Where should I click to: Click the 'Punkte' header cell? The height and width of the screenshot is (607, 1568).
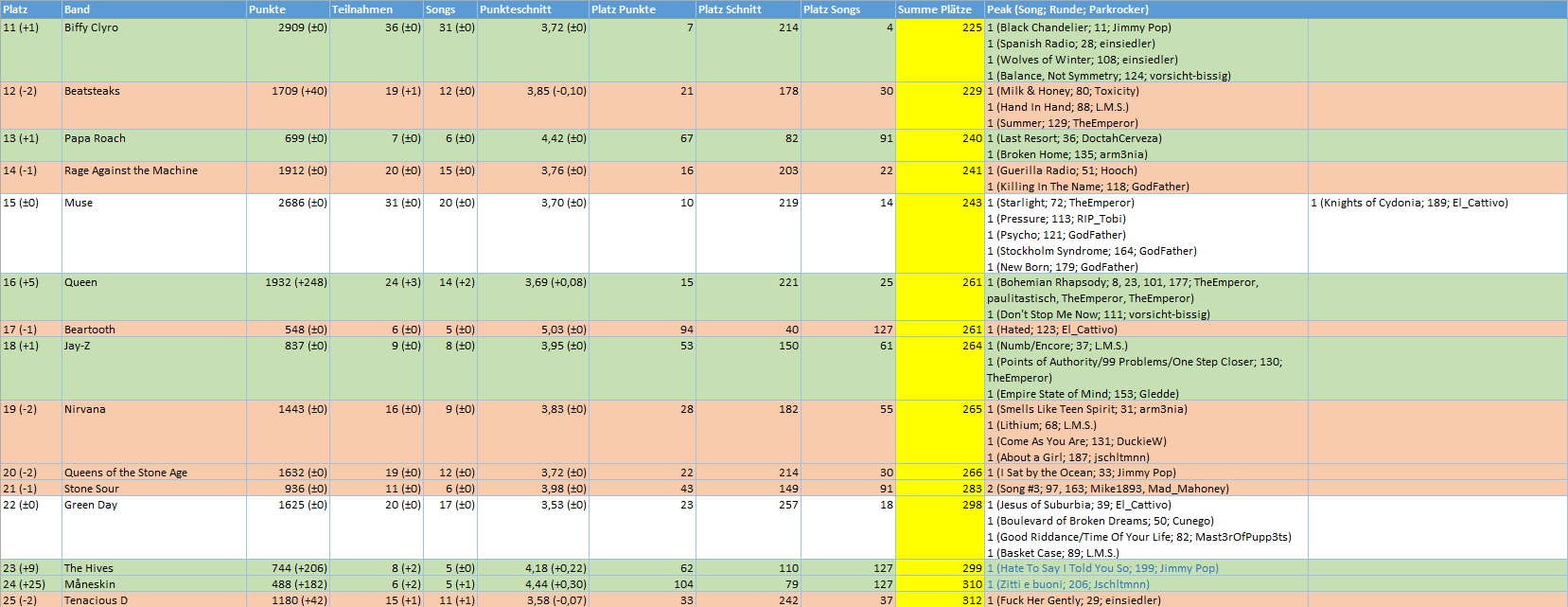point(288,9)
